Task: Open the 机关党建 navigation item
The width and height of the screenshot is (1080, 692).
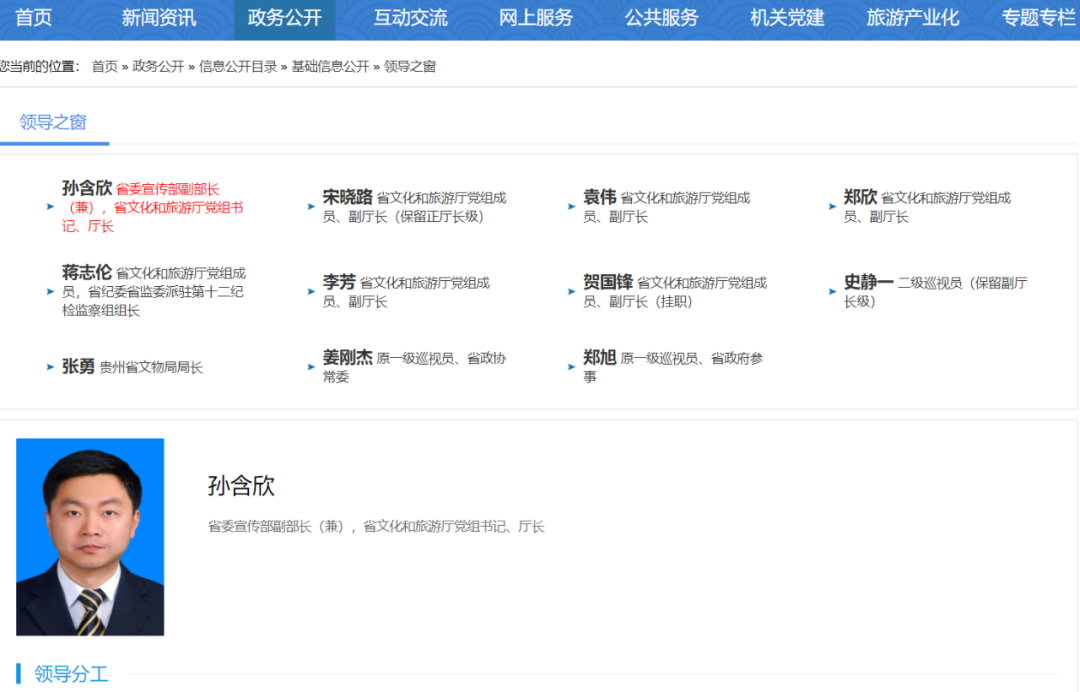Action: [787, 17]
